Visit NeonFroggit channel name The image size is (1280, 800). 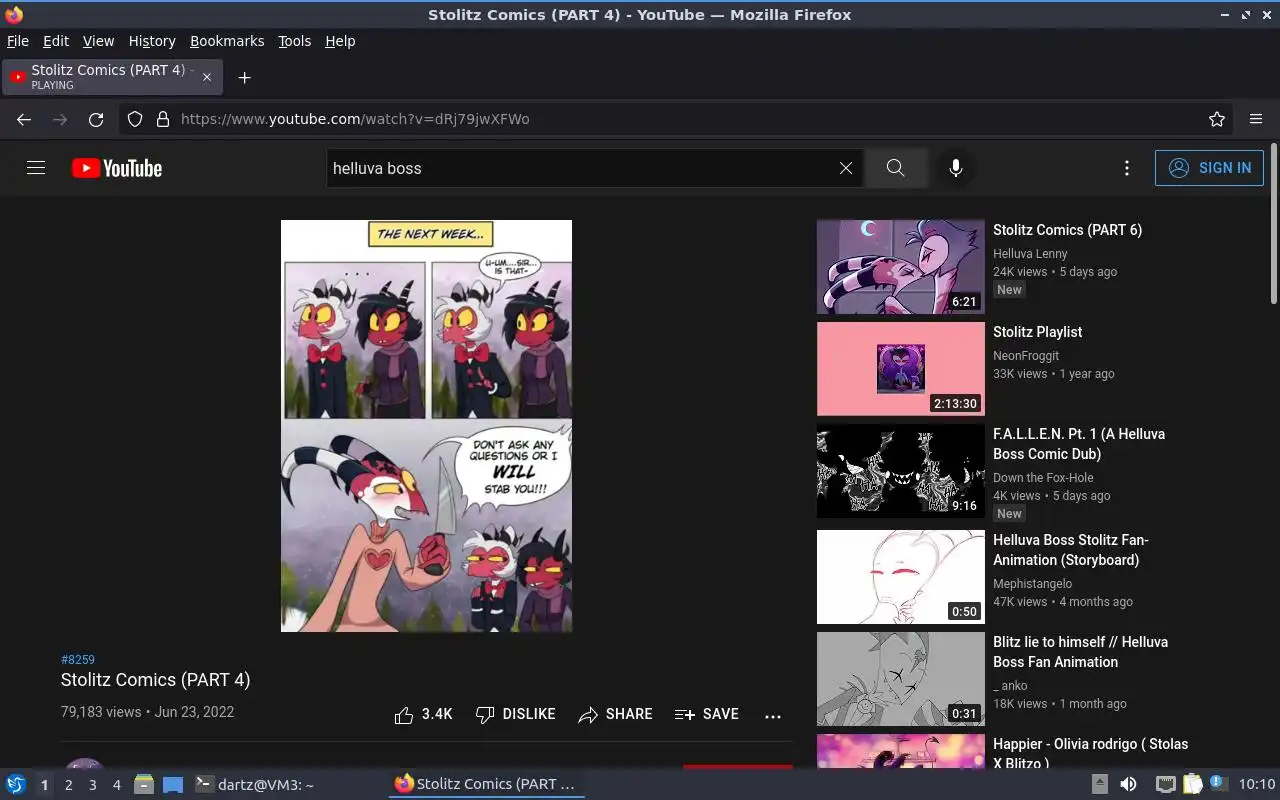1026,356
